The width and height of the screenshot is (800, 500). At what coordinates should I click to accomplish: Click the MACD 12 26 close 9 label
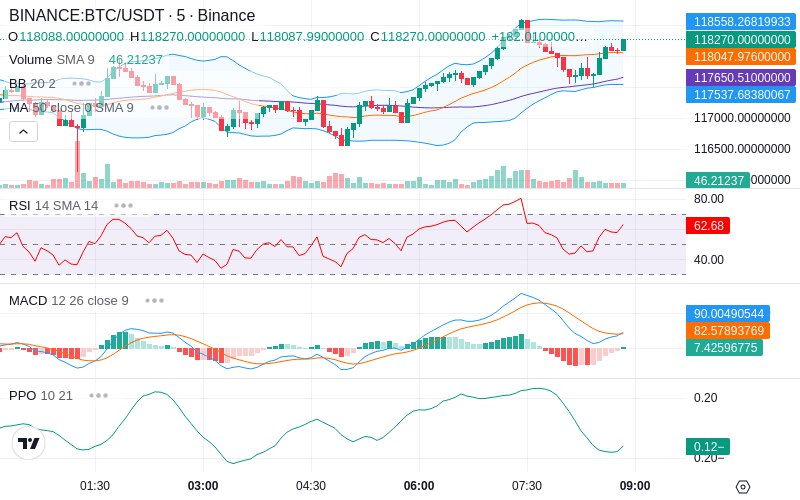click(x=68, y=301)
